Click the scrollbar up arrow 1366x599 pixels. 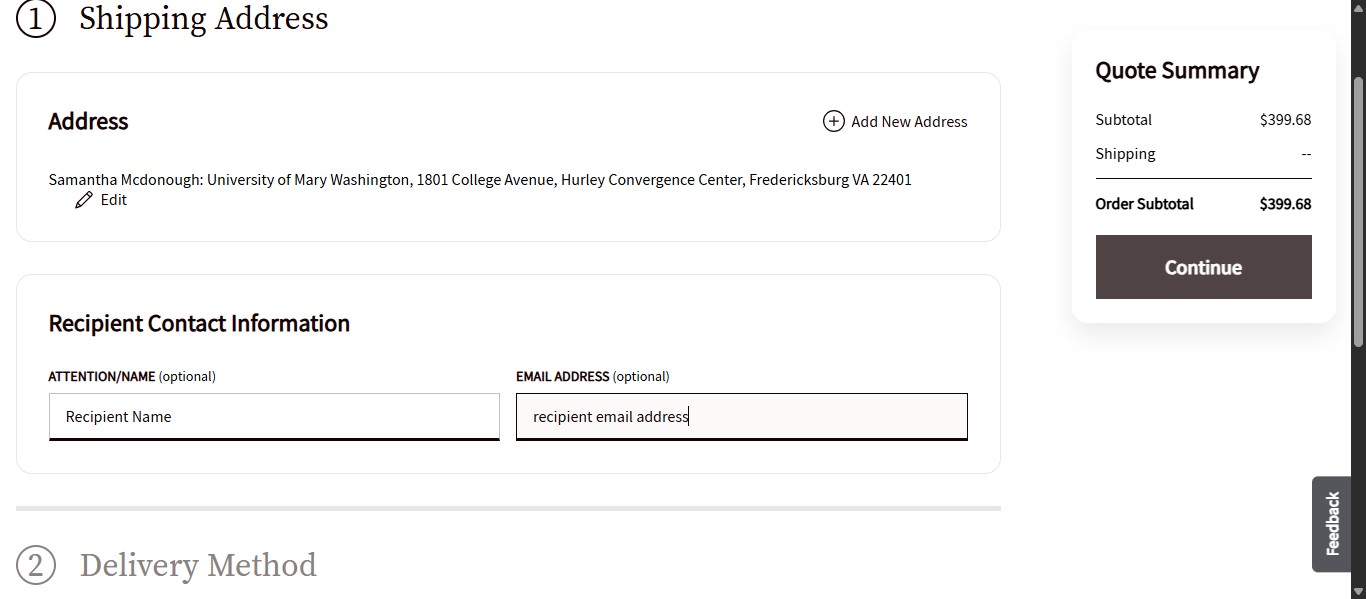[1358, 8]
